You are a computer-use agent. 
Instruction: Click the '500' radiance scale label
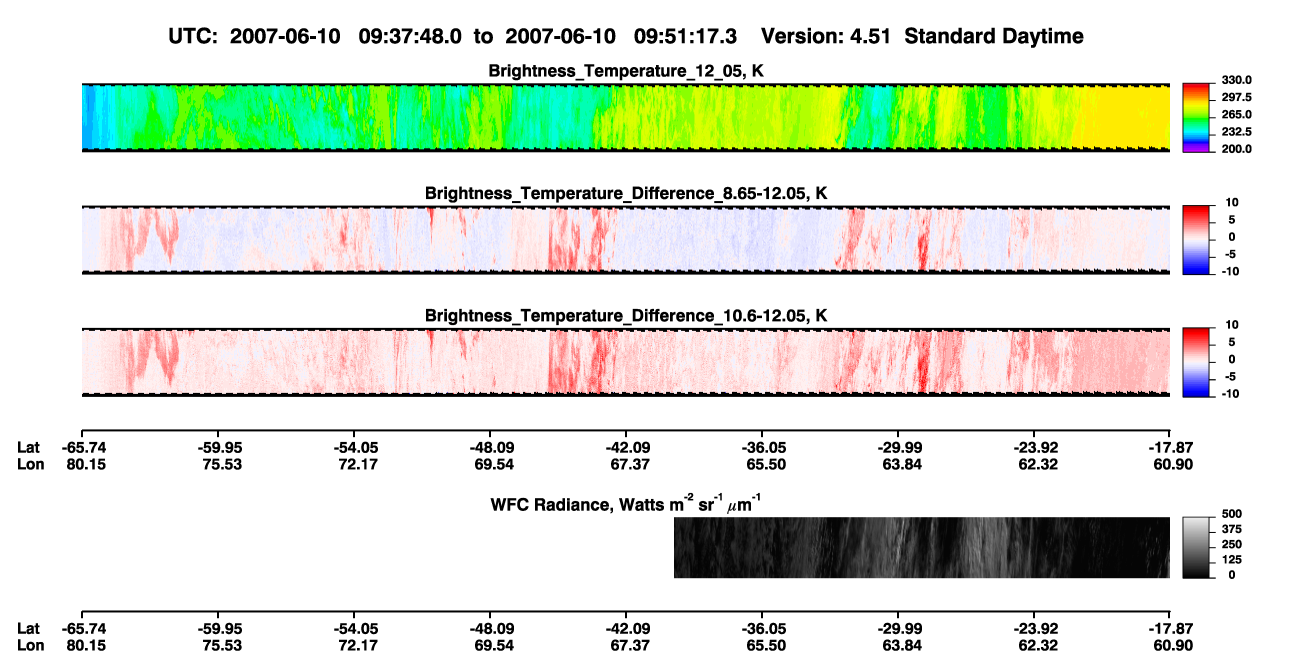1232,514
